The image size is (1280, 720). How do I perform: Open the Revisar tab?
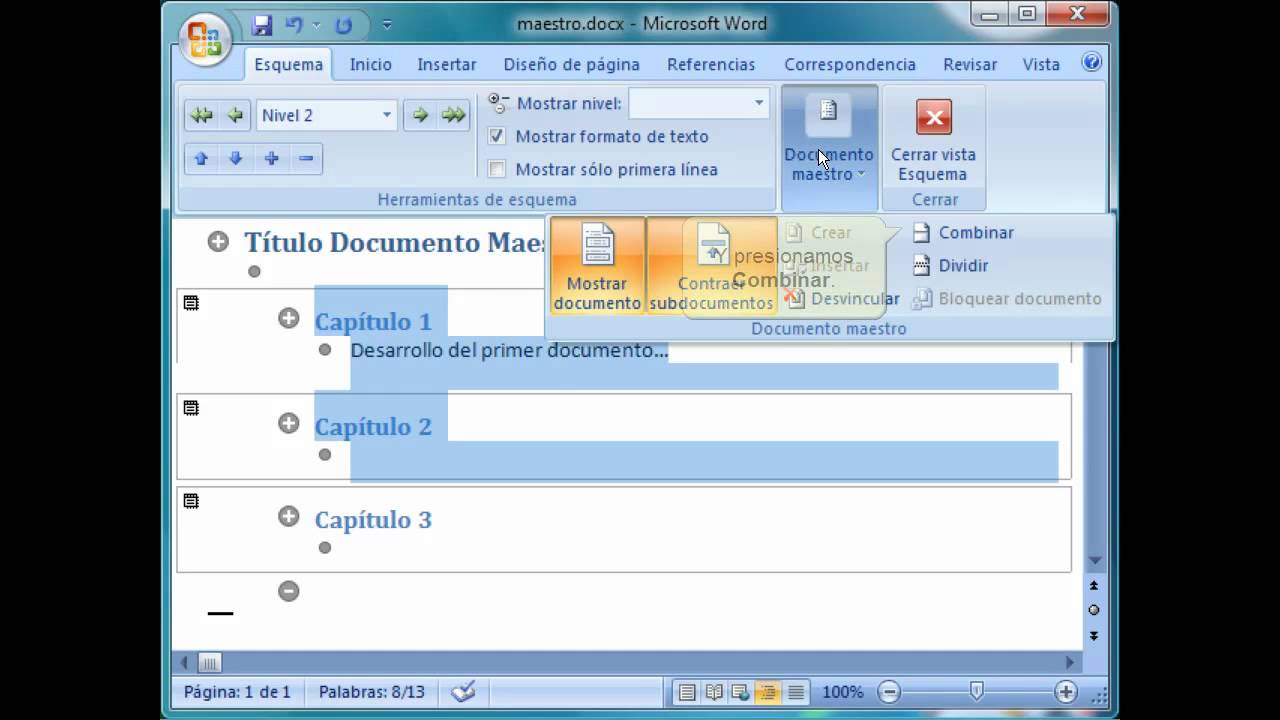pyautogui.click(x=969, y=64)
